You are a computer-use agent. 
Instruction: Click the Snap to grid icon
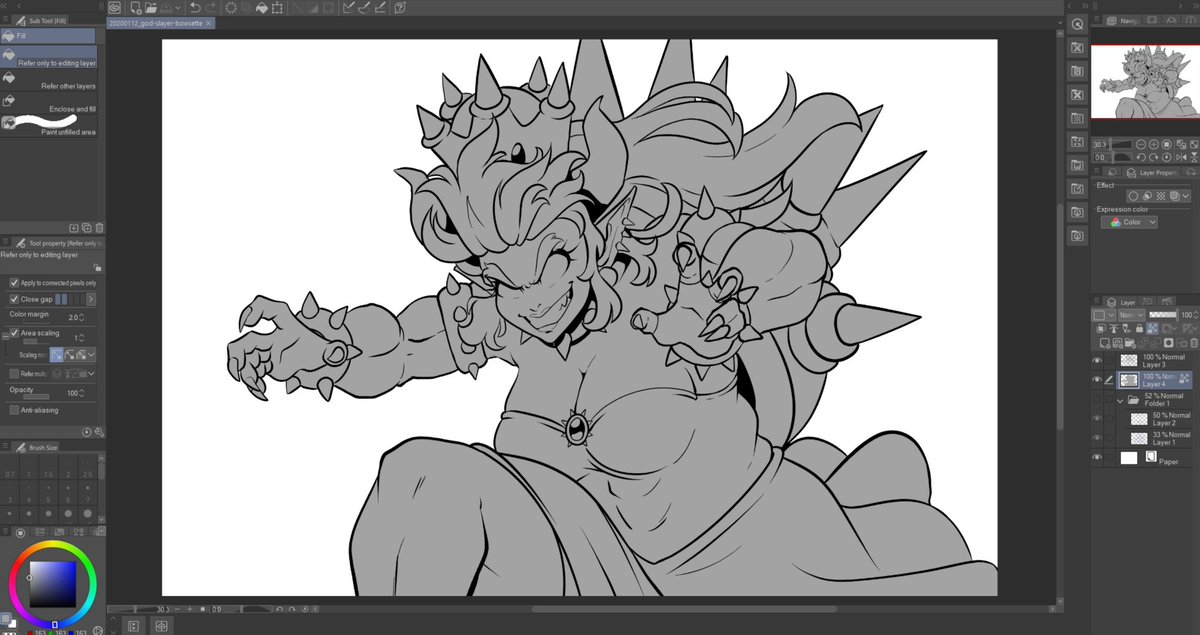[x=380, y=7]
